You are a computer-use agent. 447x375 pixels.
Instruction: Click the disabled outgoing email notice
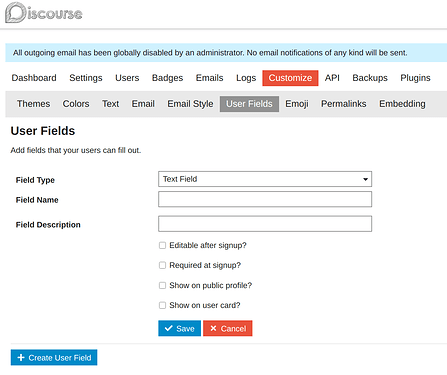pos(226,53)
